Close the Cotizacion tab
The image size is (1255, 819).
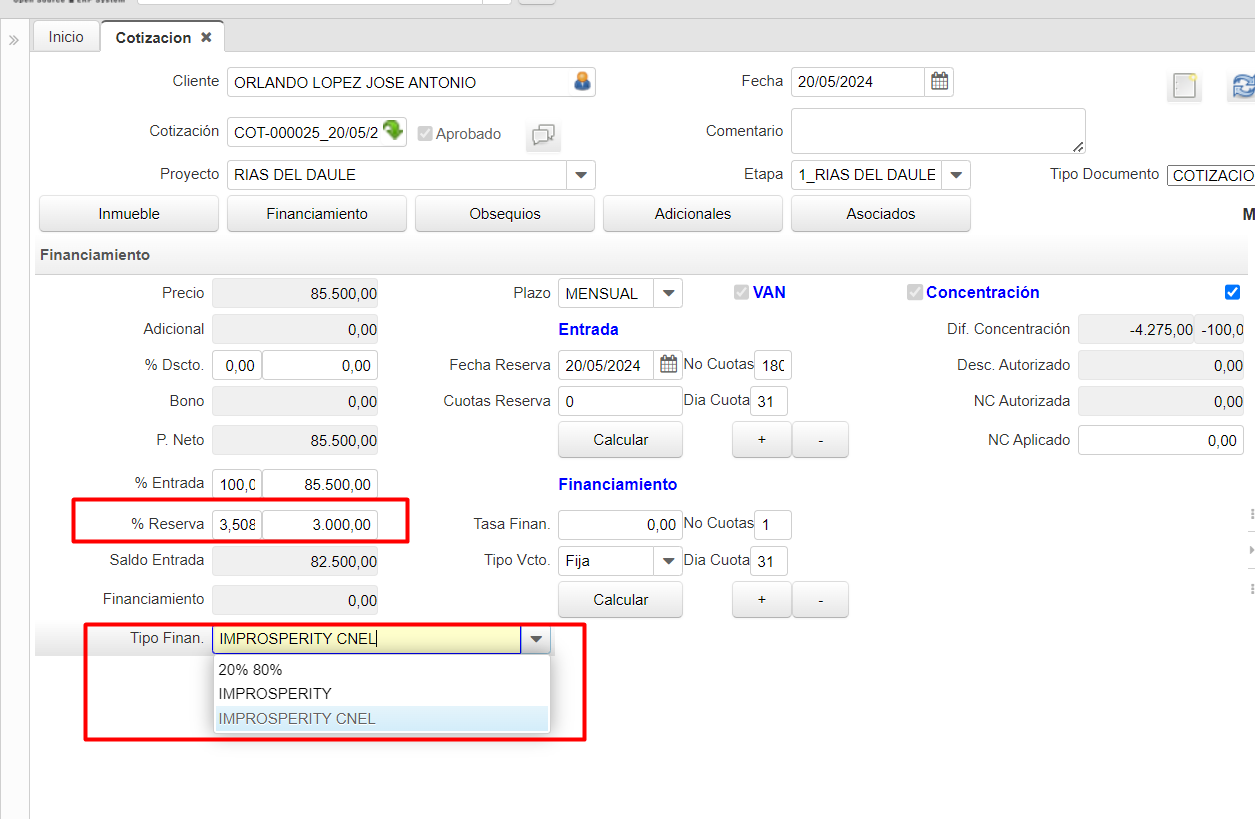tap(206, 37)
